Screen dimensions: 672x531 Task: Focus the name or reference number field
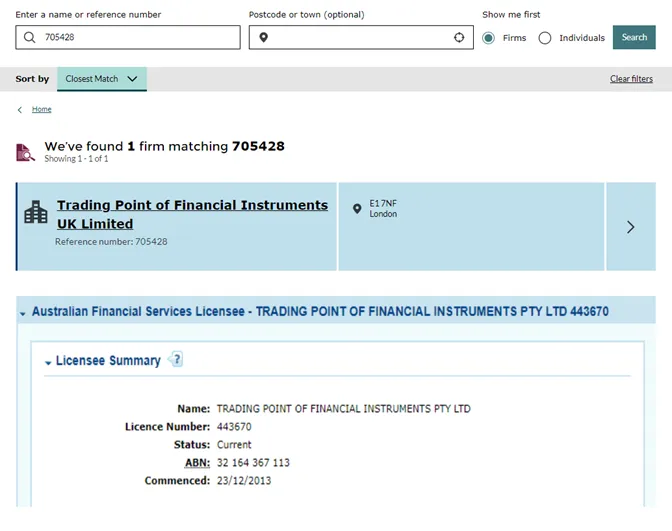128,37
